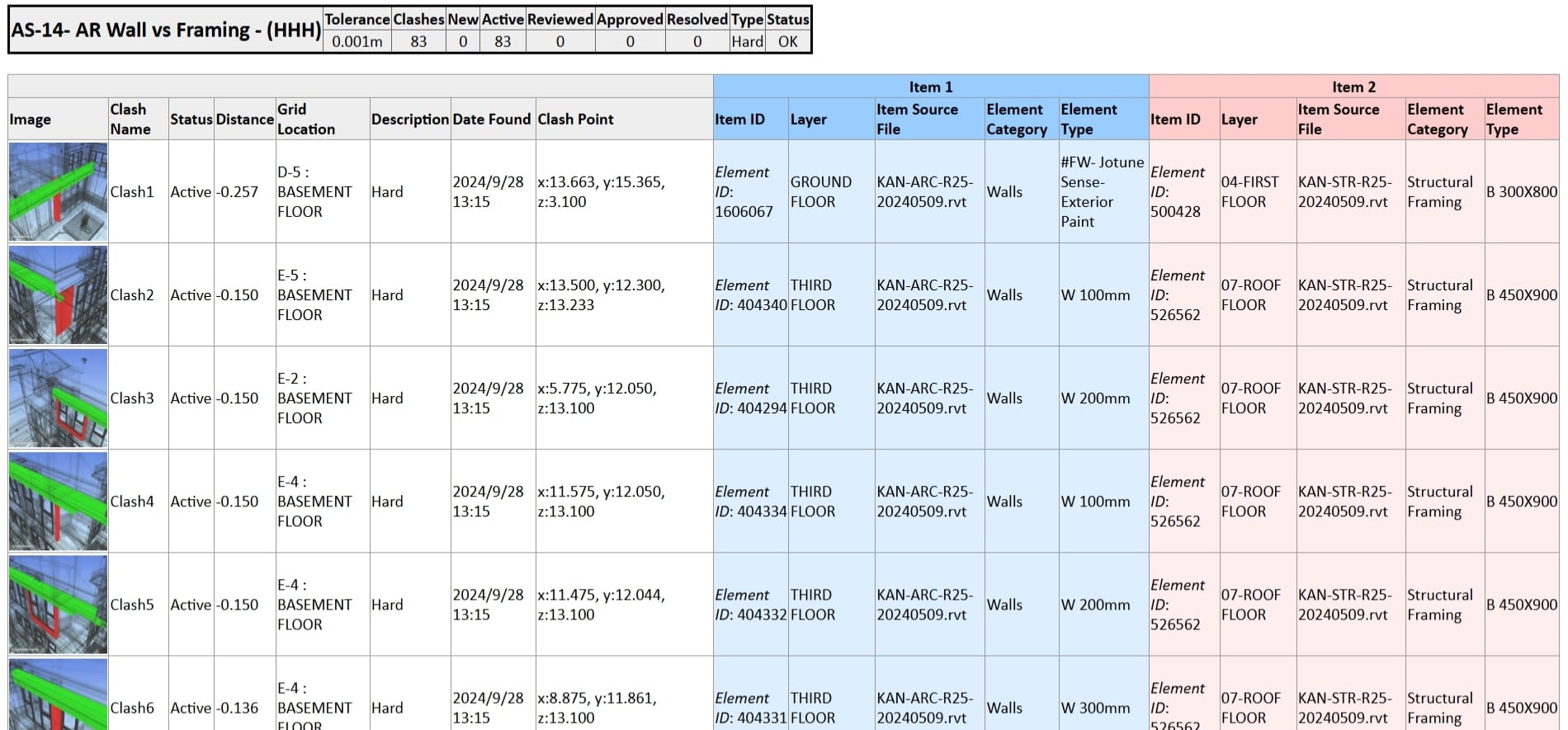Screen dimensions: 1568x730
Task: Select the Tolerance value 0.001m
Action: point(357,41)
